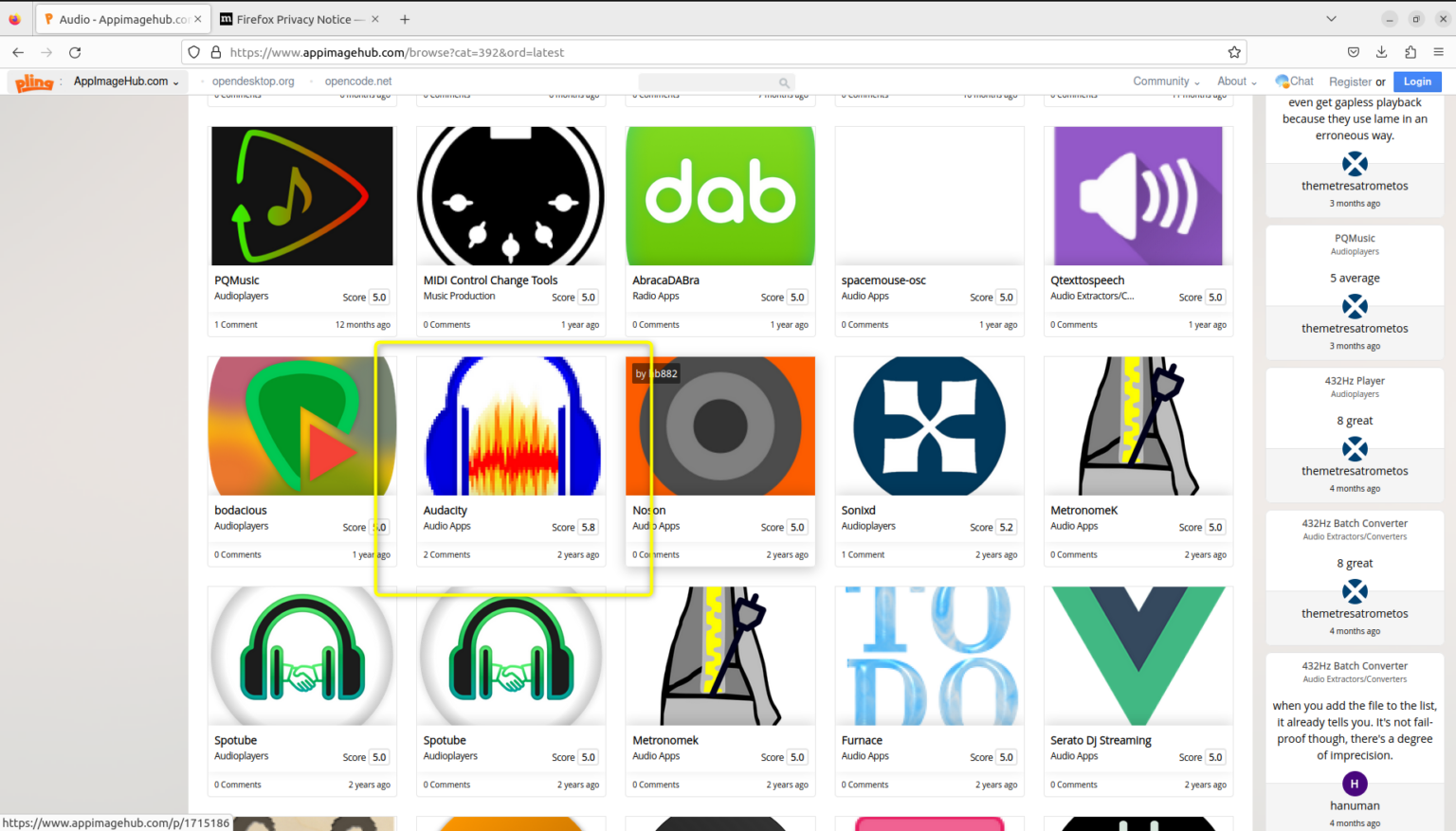Open the opendesktop.org link
This screenshot has height=831, width=1456.
pos(252,81)
